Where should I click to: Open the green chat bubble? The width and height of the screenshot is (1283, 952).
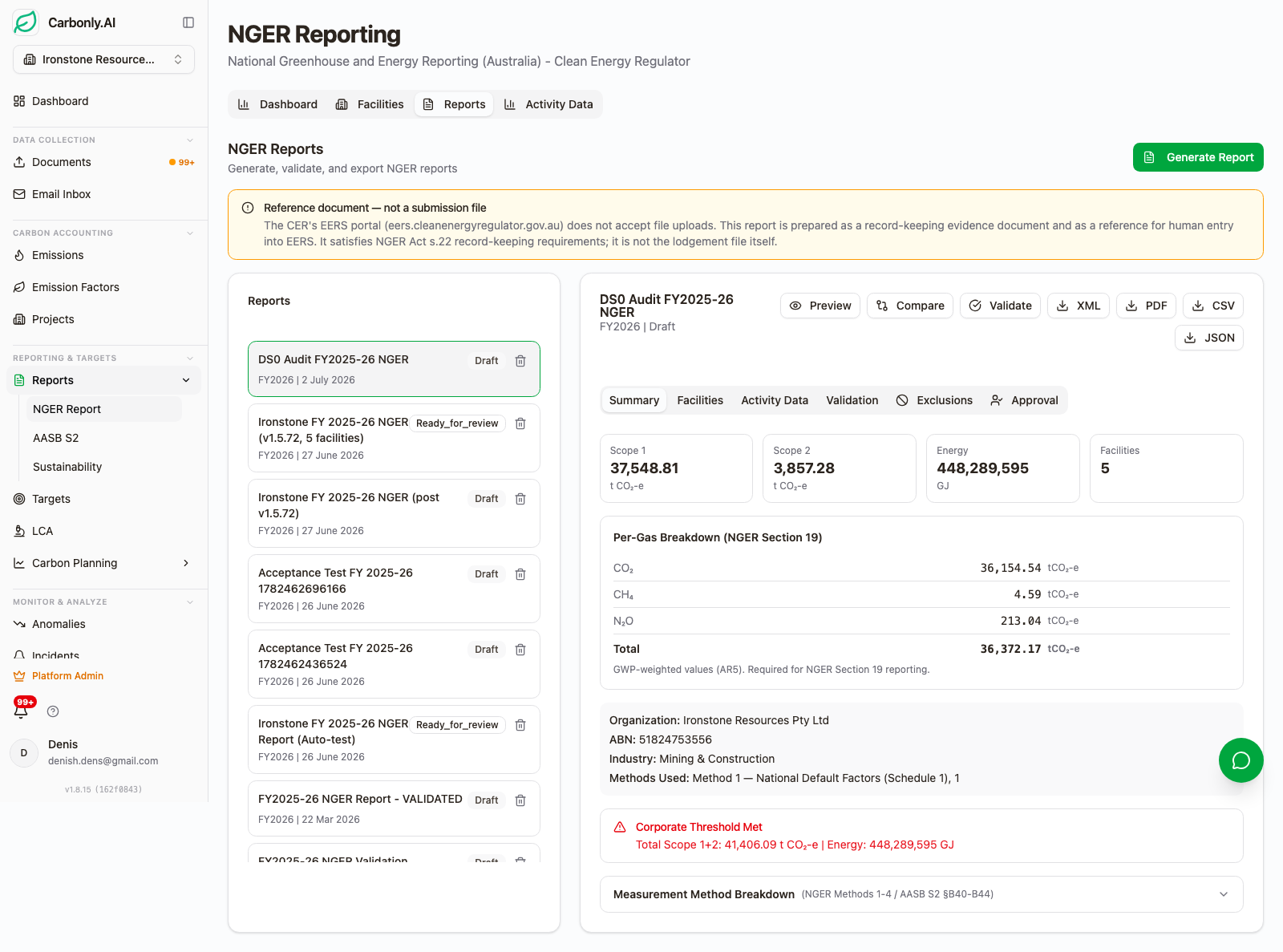1241,760
